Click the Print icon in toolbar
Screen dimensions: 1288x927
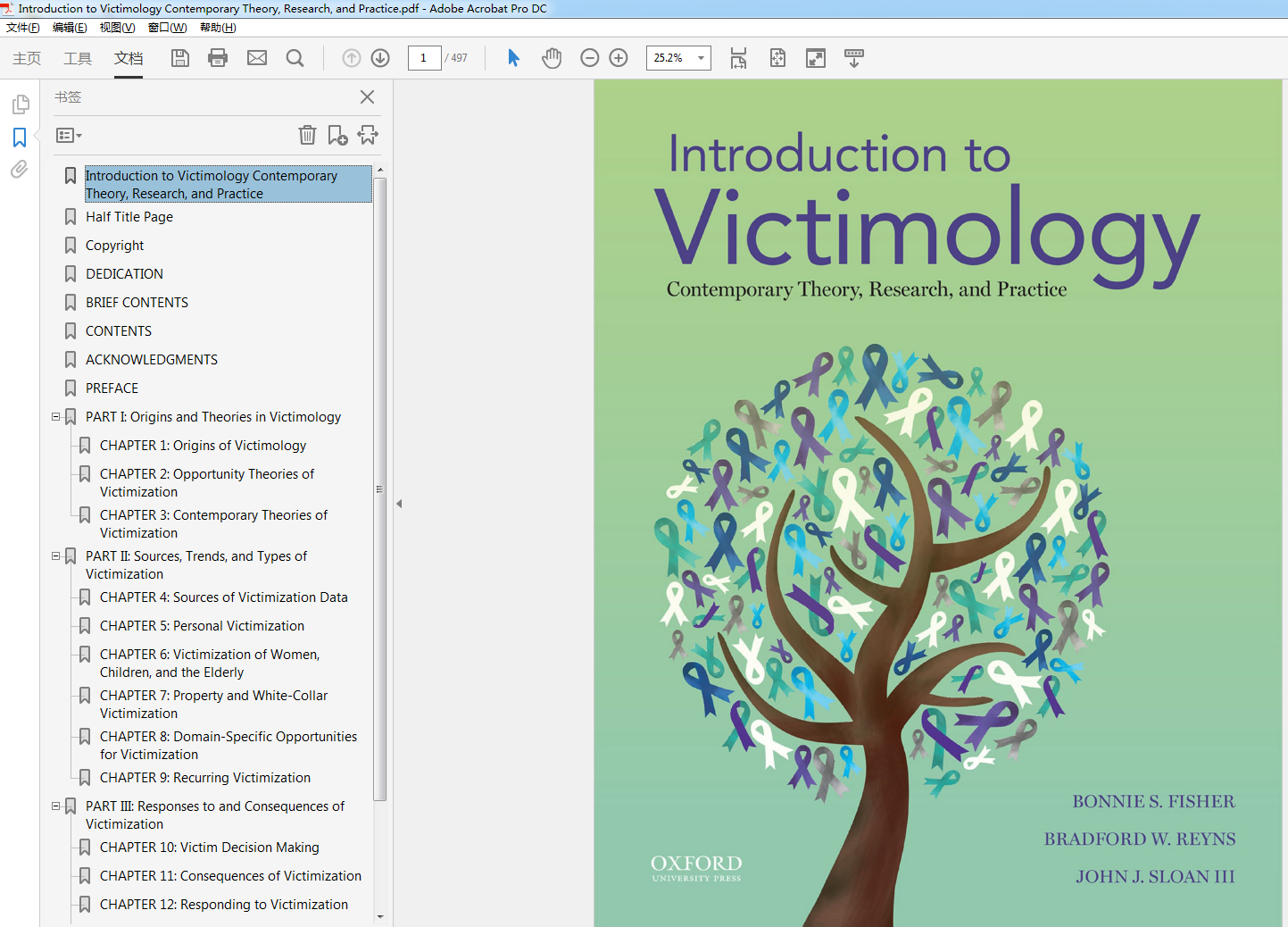pyautogui.click(x=218, y=58)
